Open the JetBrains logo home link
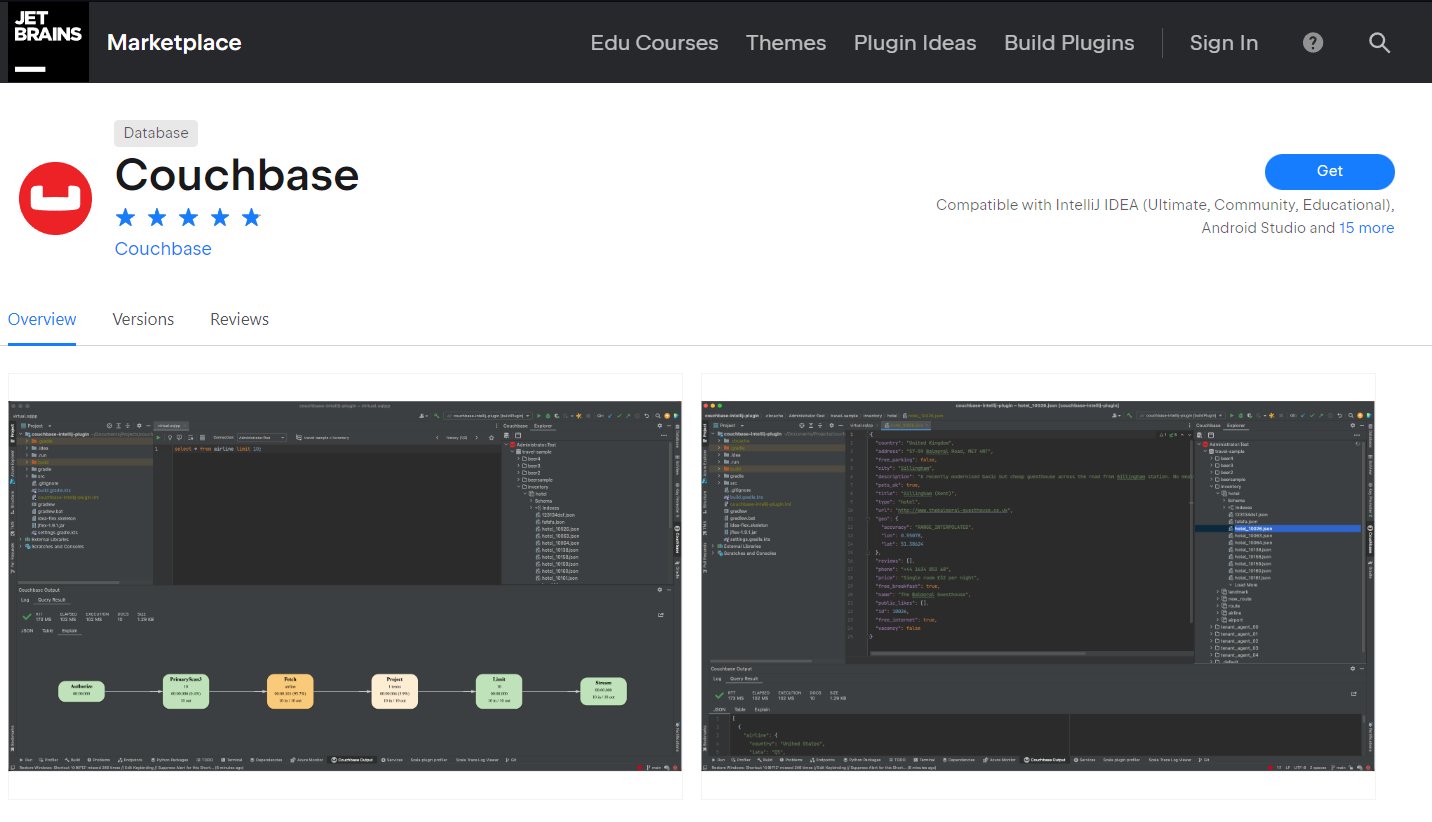Viewport: 1432px width, 822px height. click(x=48, y=42)
